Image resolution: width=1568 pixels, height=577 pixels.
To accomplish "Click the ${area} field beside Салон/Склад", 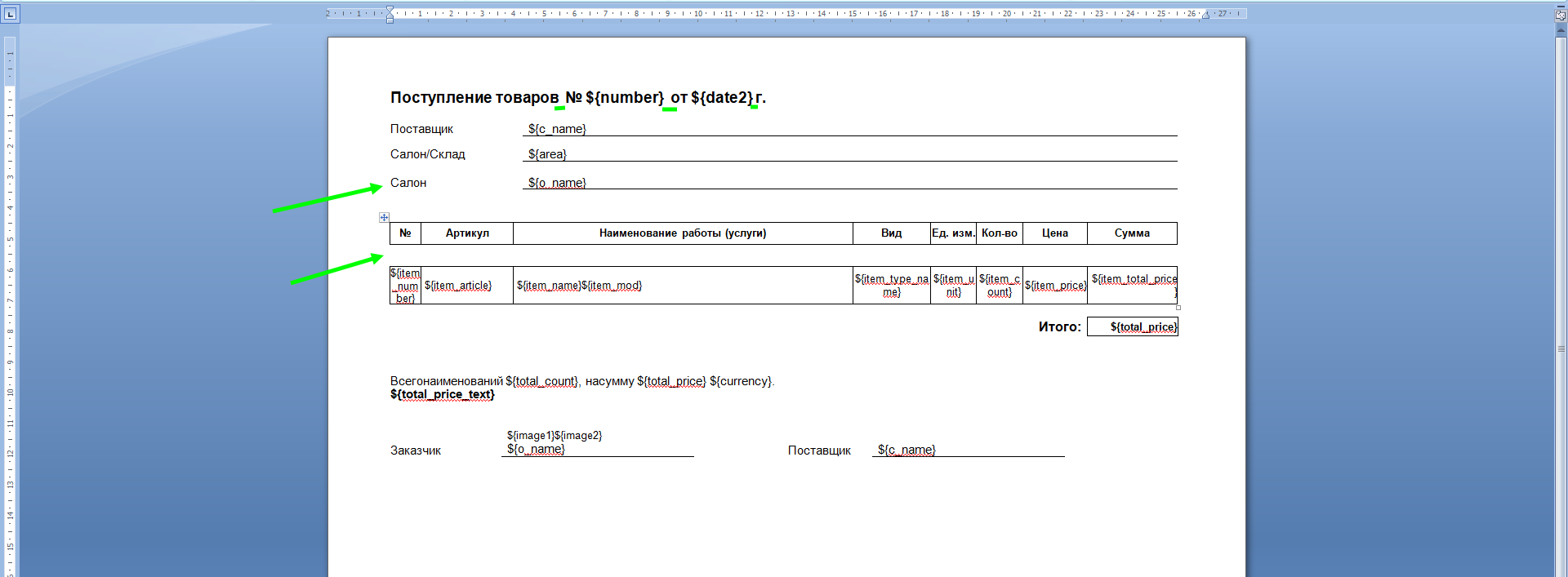I will (x=547, y=154).
